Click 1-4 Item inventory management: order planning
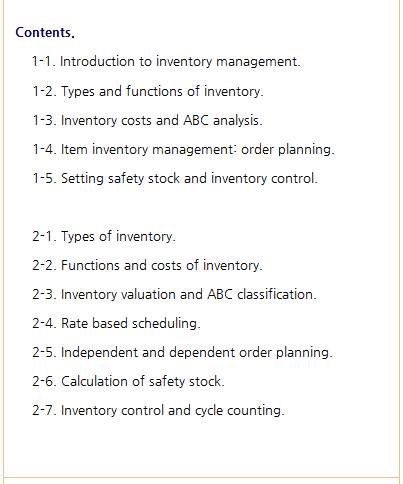Image resolution: width=403 pixels, height=484 pixels. click(183, 150)
